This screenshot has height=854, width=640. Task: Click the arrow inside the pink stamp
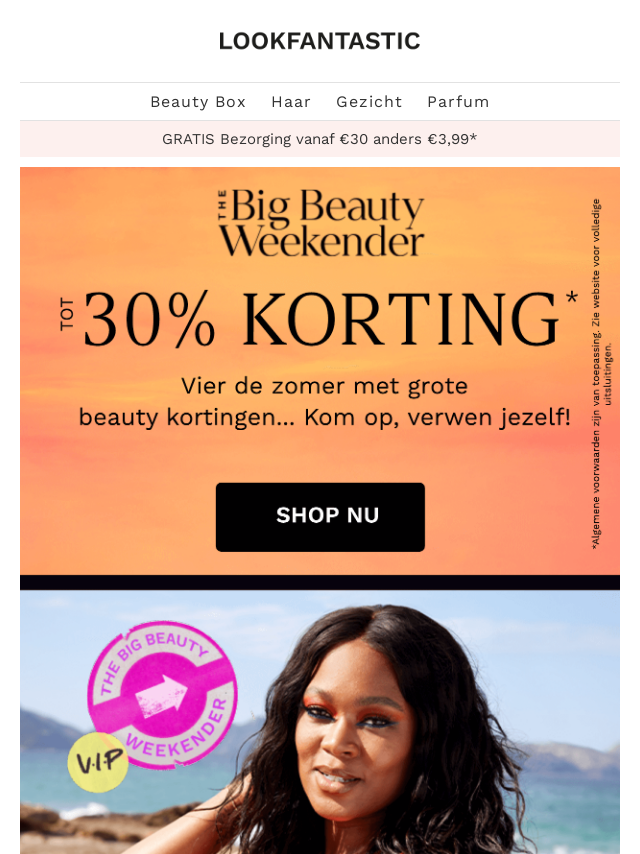[x=161, y=696]
